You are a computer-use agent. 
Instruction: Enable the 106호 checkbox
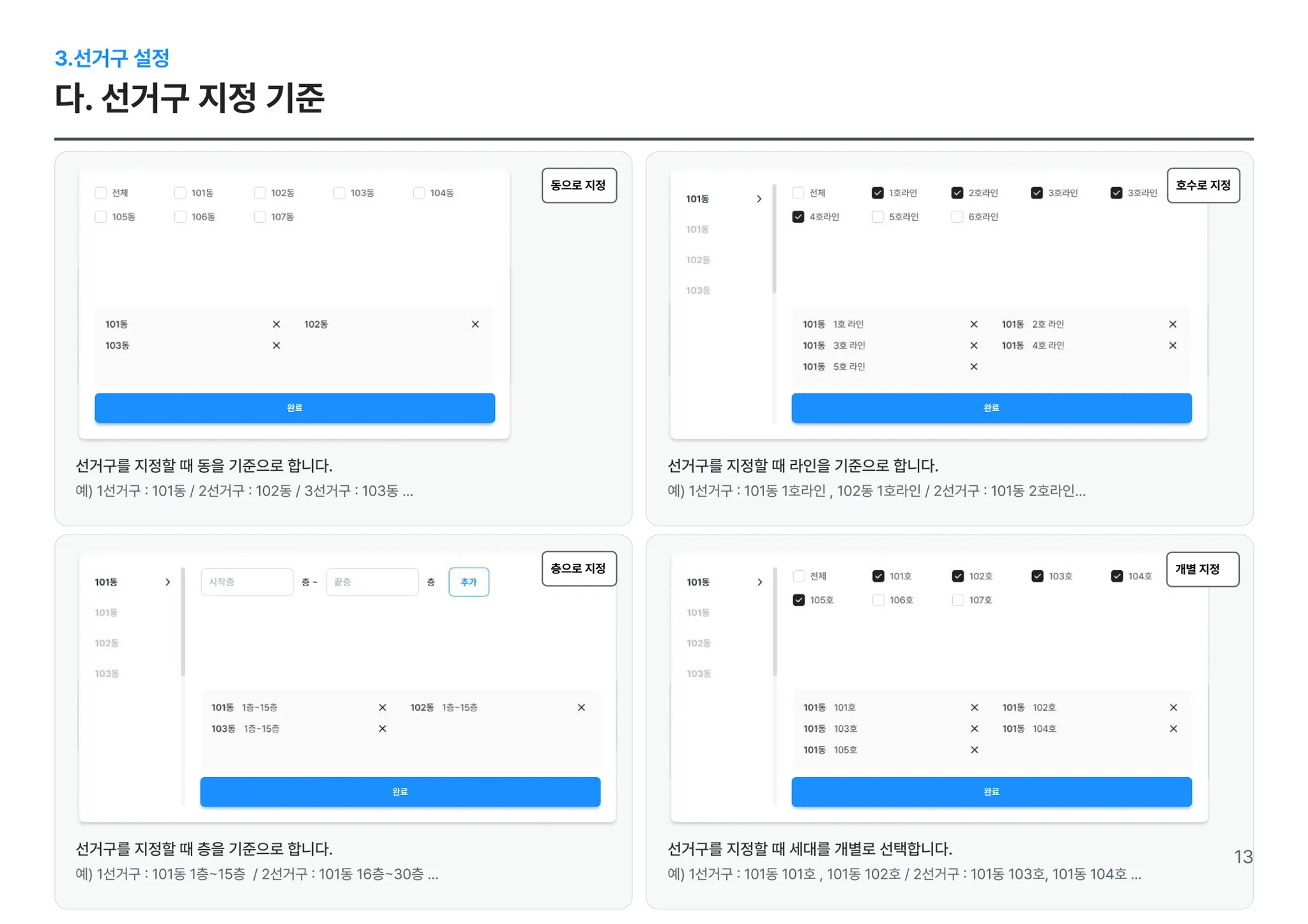878,600
